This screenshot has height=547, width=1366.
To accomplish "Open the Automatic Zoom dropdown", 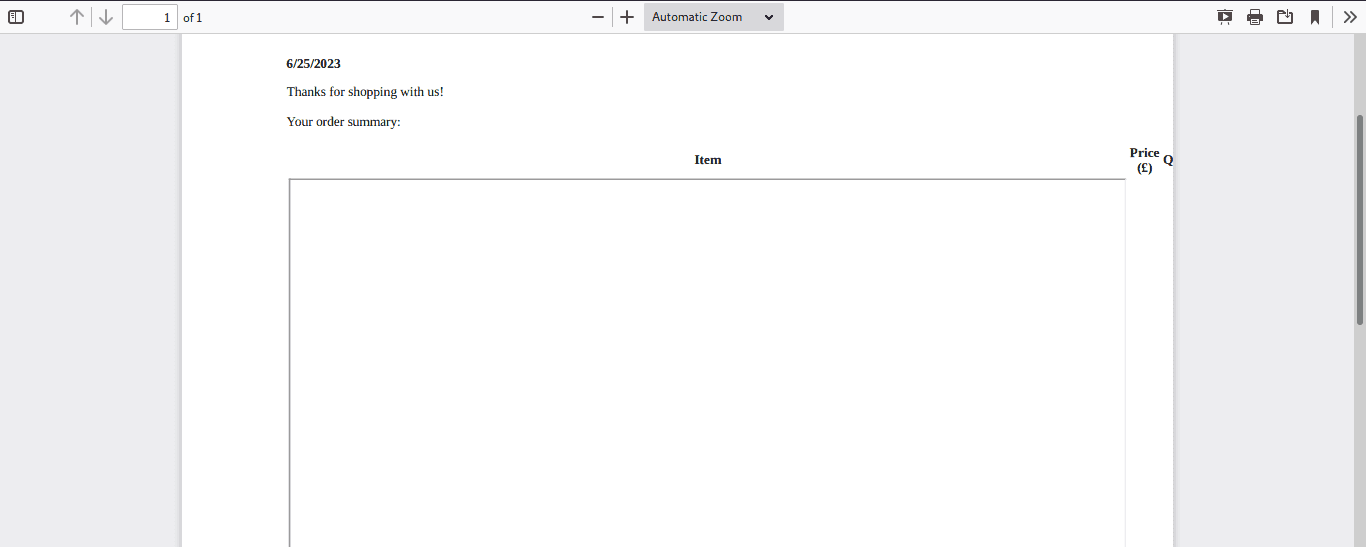I will click(713, 17).
